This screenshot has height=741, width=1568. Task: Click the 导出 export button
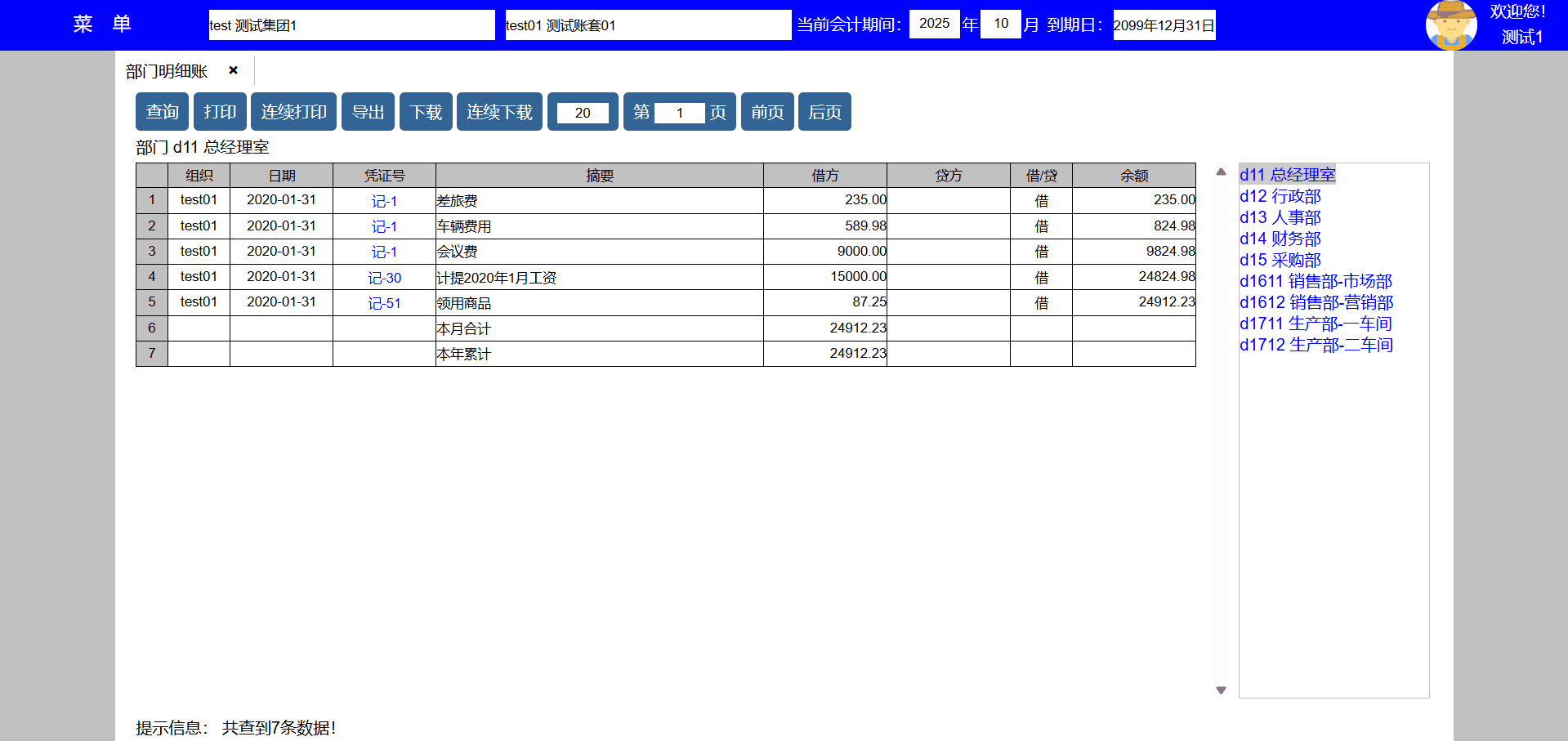pos(368,112)
